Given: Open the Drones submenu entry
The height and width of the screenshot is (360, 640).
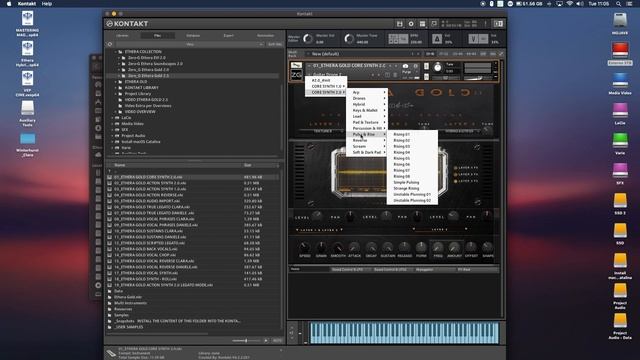Looking at the screenshot, I should coord(367,98).
